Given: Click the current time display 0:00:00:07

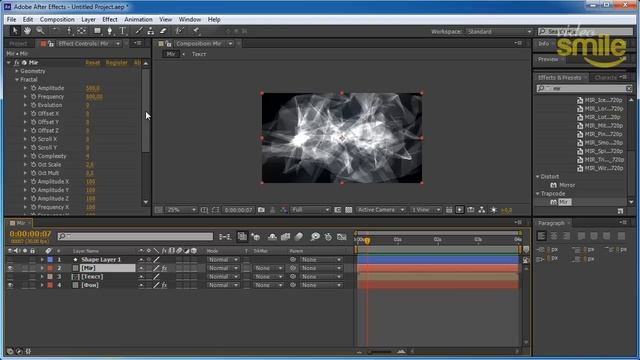Looking at the screenshot, I should [x=30, y=234].
